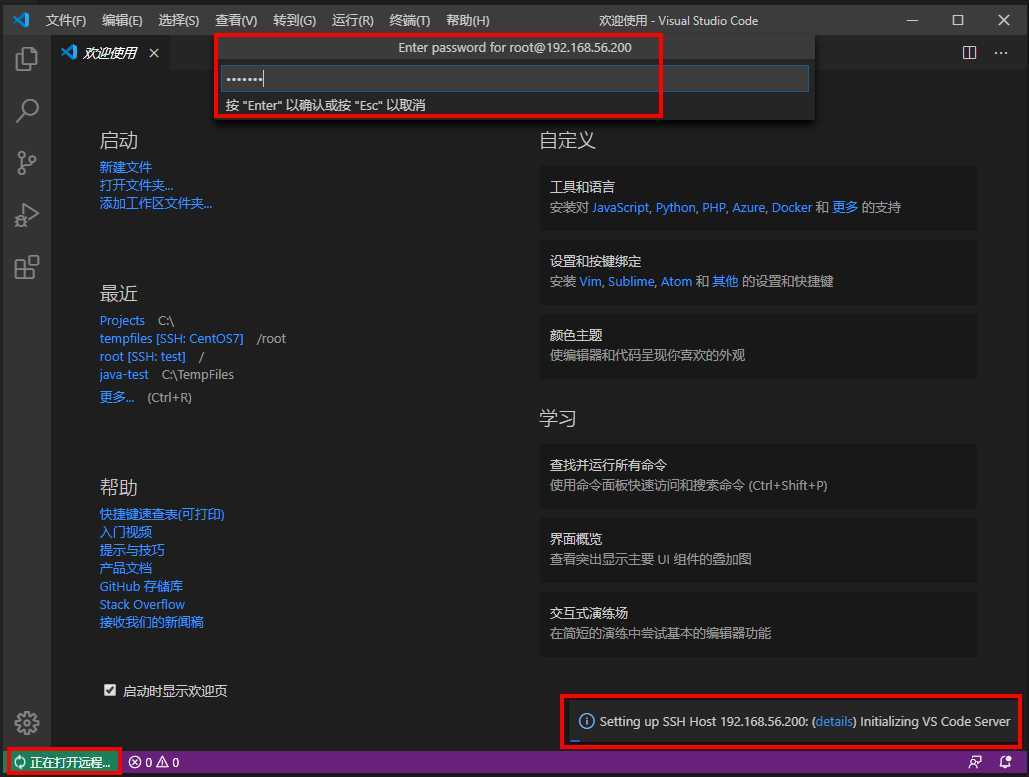This screenshot has width=1029, height=777.
Task: Open the Run and Debug view
Action: tap(26, 215)
